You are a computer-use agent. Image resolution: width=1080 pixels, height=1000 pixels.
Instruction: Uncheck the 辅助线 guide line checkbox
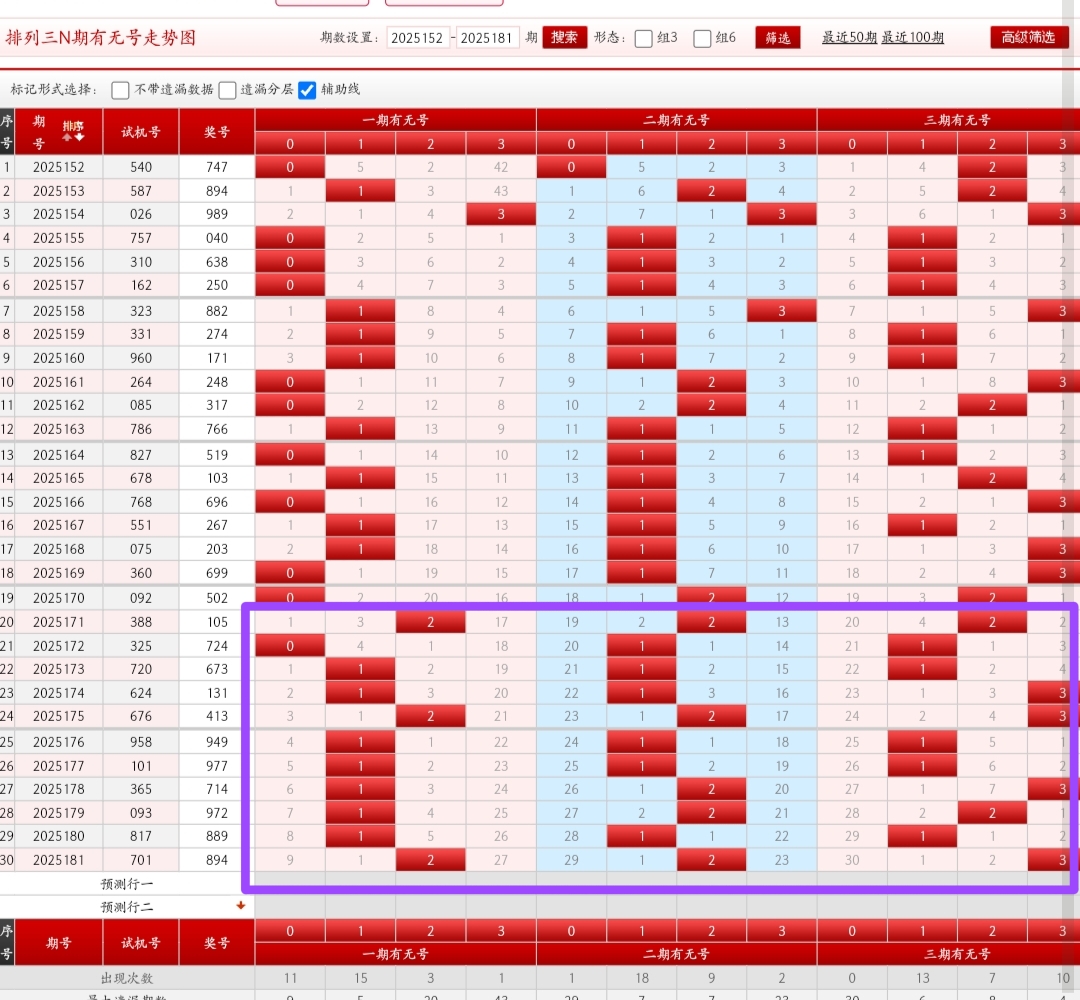click(307, 90)
